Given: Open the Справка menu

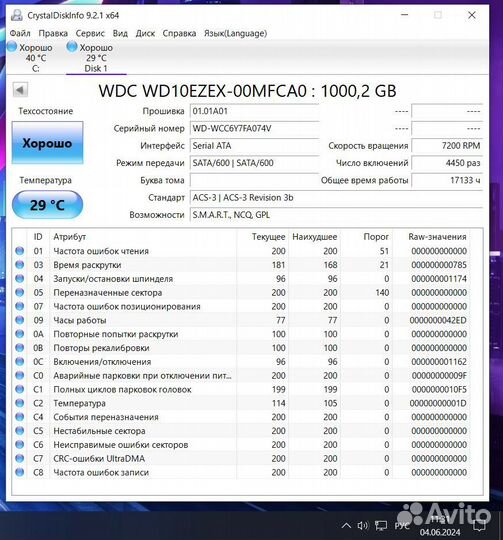Looking at the screenshot, I should pos(179,33).
